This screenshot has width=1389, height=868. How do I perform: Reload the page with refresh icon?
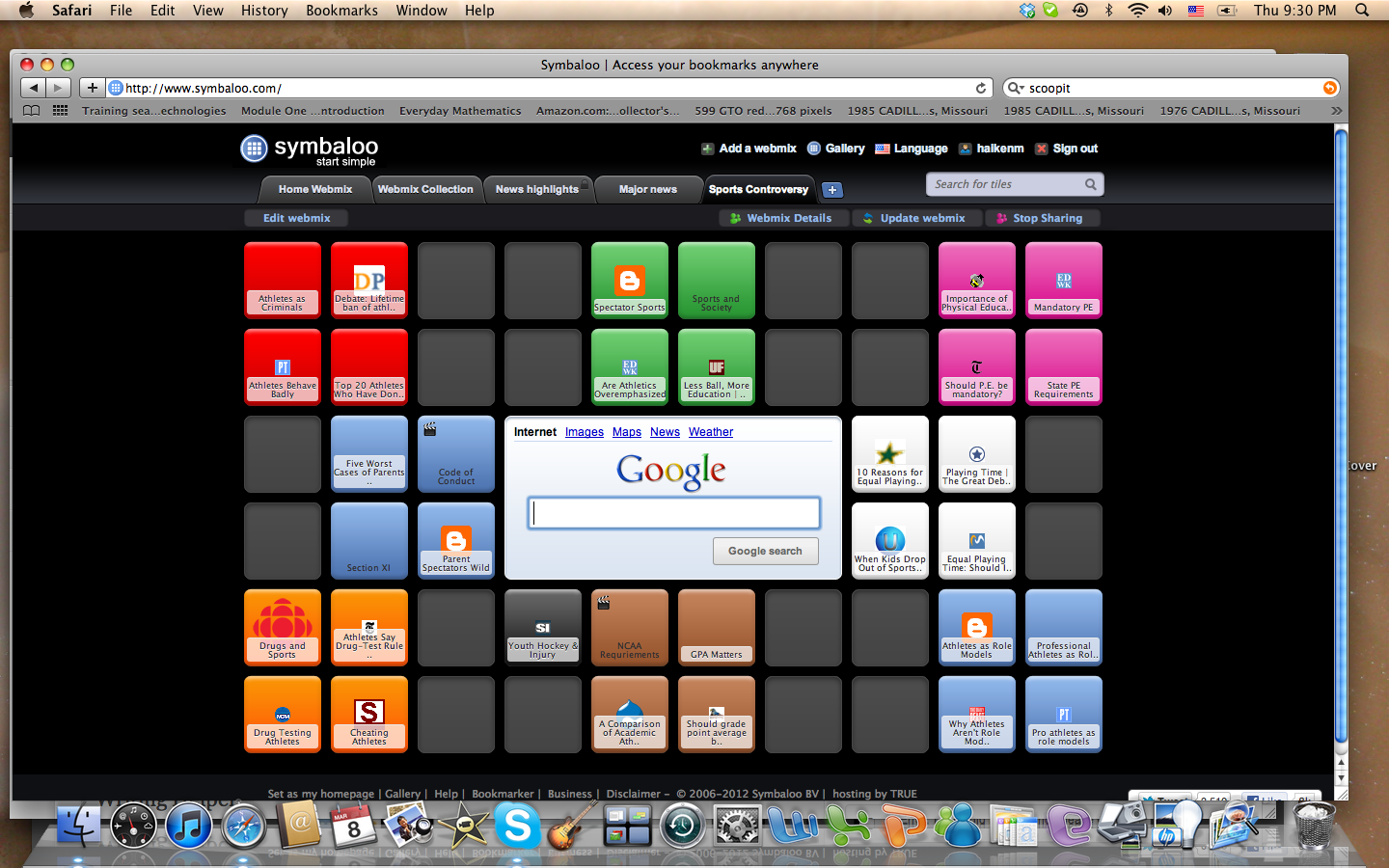click(981, 88)
